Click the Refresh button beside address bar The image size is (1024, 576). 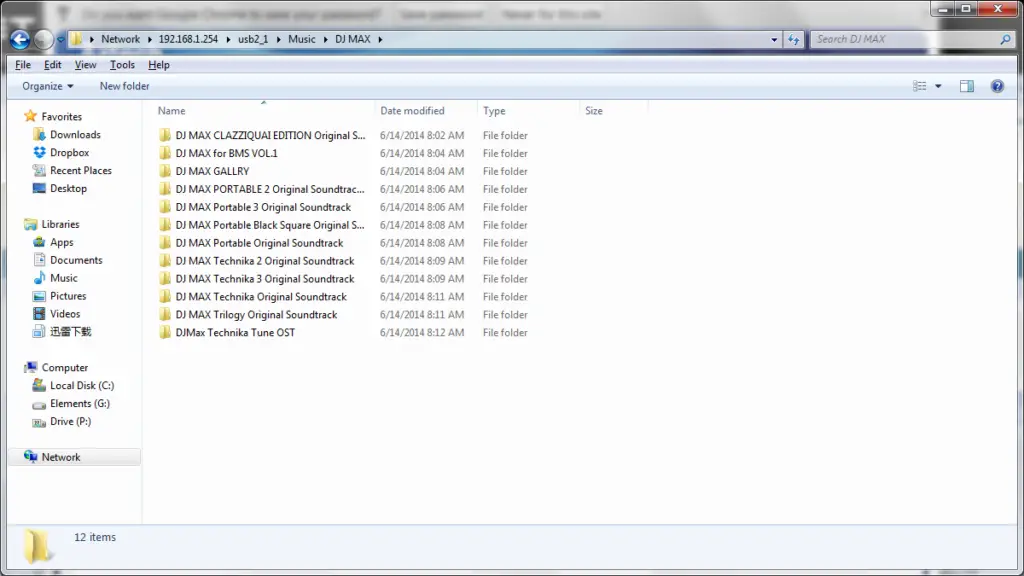793,40
